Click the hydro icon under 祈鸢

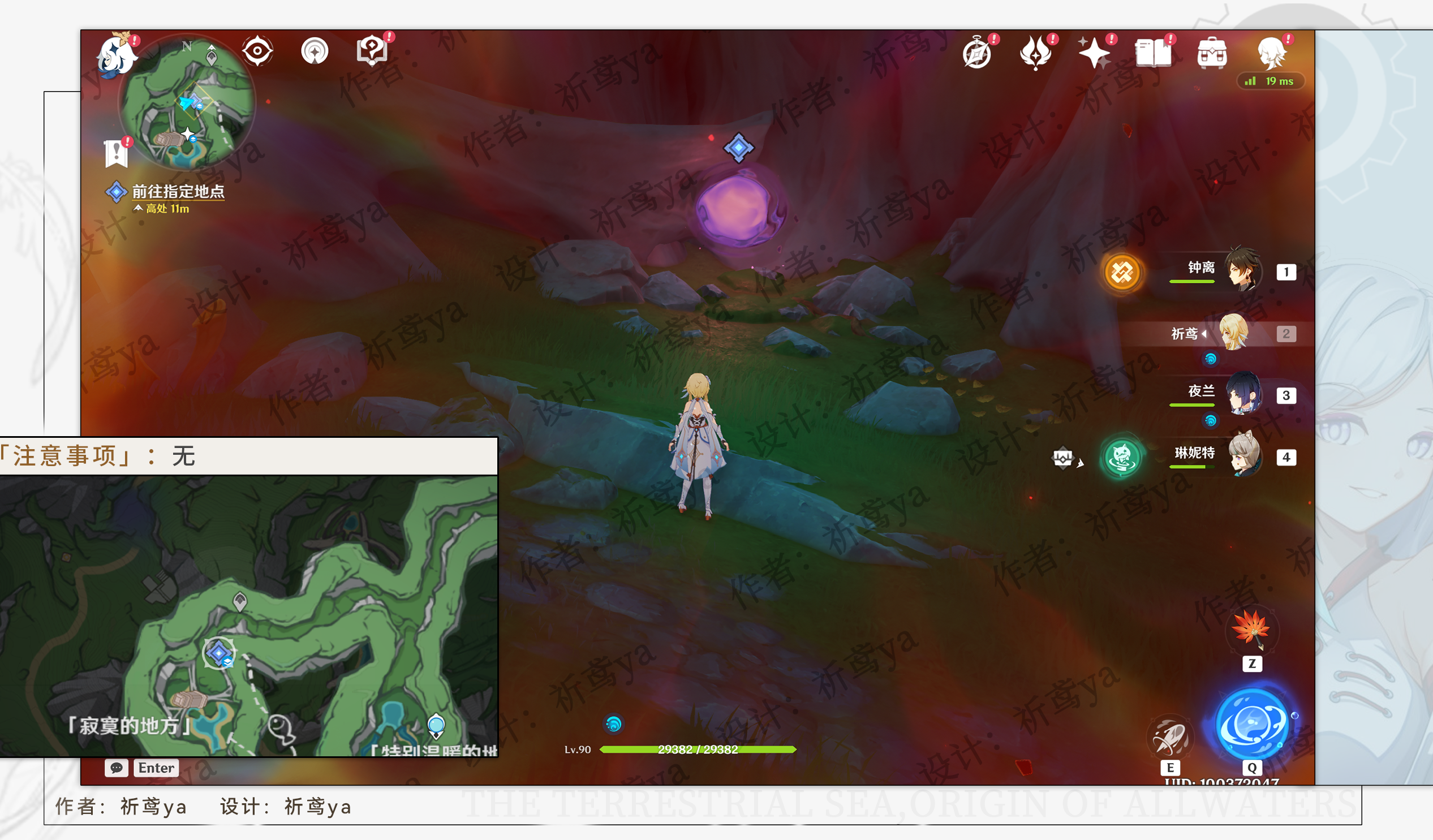1210,358
